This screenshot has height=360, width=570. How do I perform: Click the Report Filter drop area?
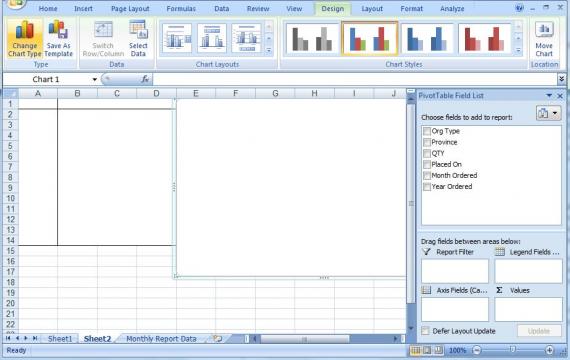click(x=455, y=271)
